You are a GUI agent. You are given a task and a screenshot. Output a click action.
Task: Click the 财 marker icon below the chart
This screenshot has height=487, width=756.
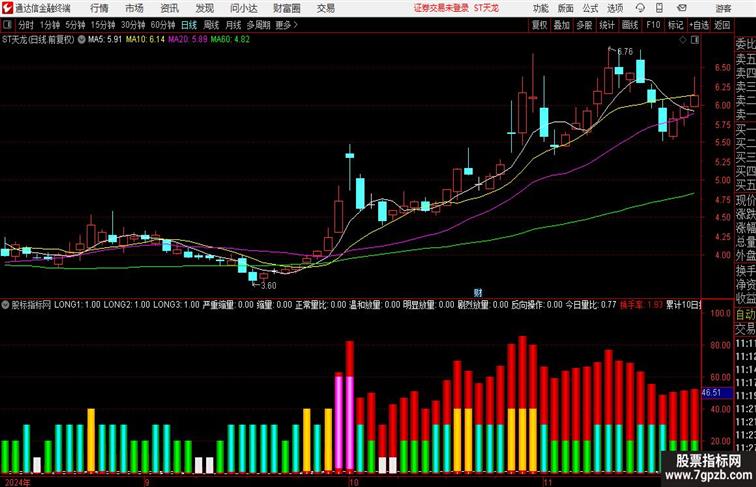[x=478, y=293]
